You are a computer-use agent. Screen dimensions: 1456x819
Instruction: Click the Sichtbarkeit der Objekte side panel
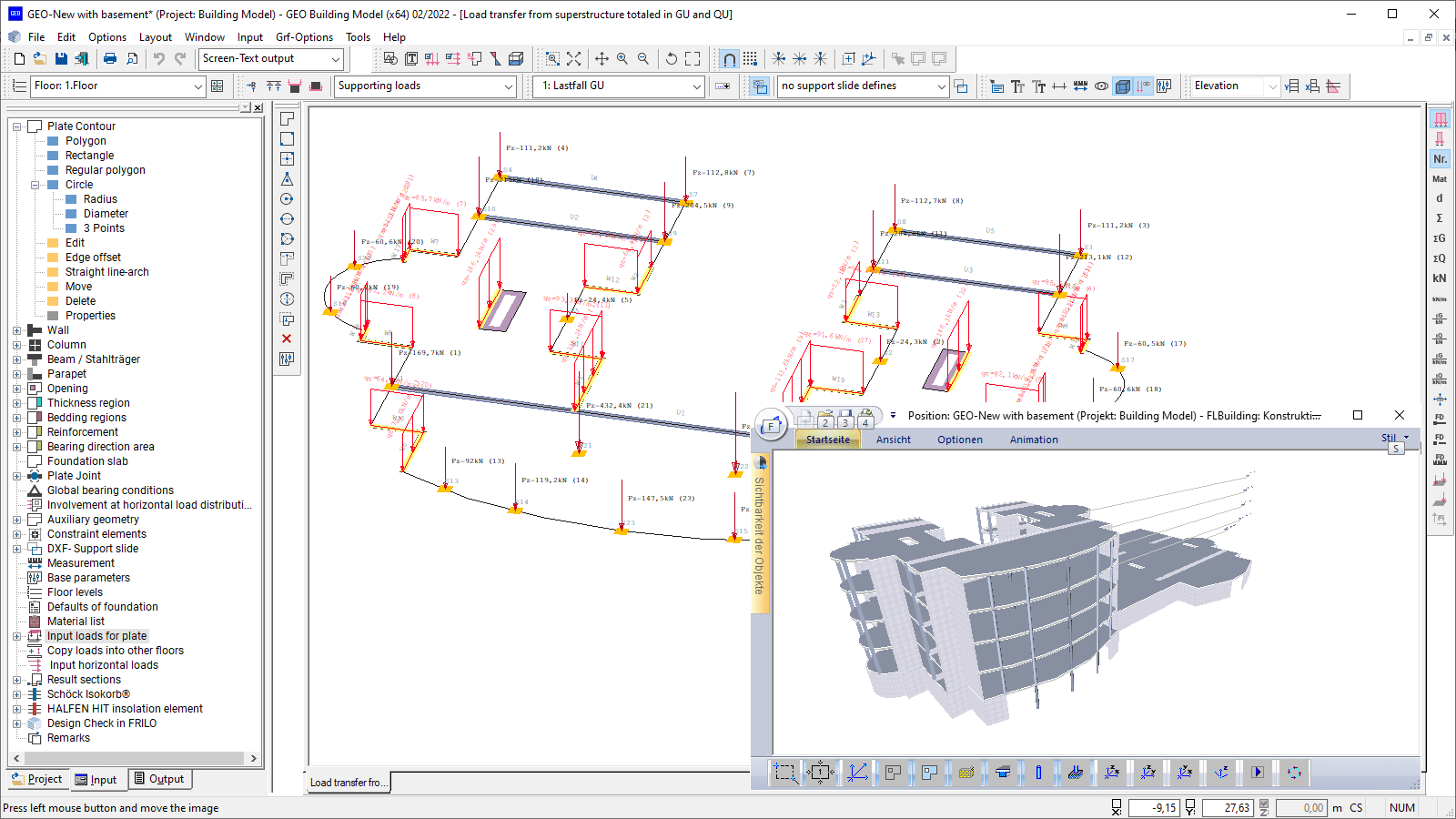[x=759, y=535]
